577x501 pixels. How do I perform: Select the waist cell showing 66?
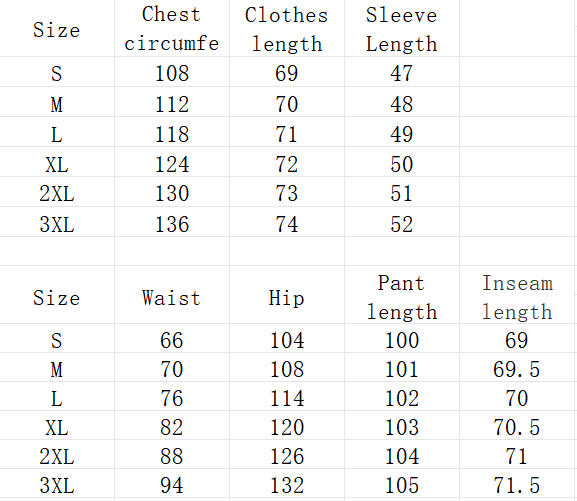[172, 338]
